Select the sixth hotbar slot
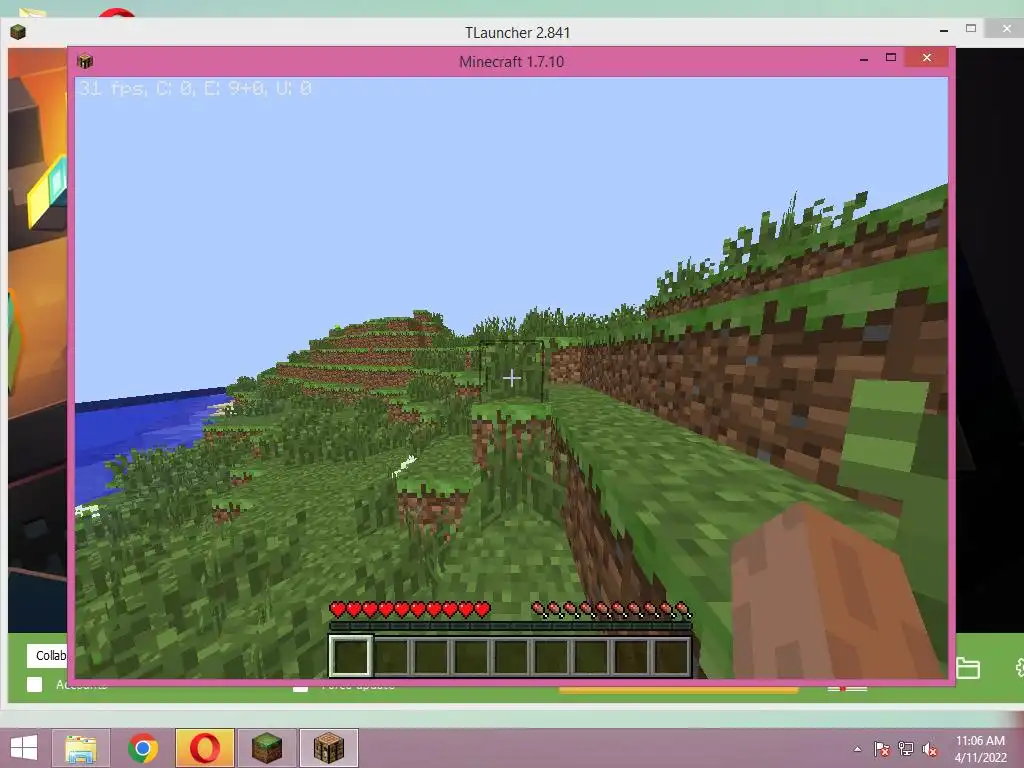This screenshot has height=768, width=1024. click(551, 656)
